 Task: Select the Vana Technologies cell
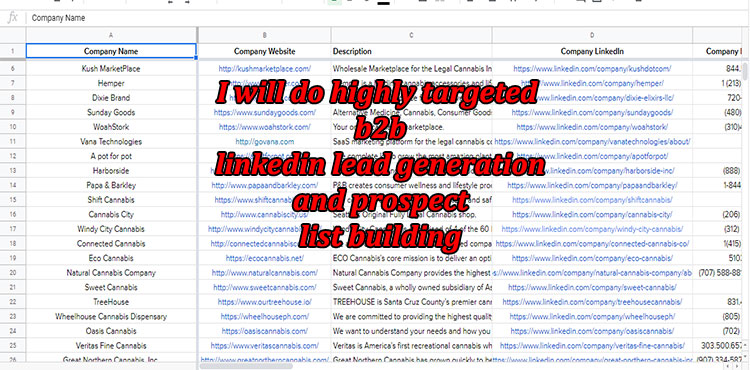click(111, 141)
